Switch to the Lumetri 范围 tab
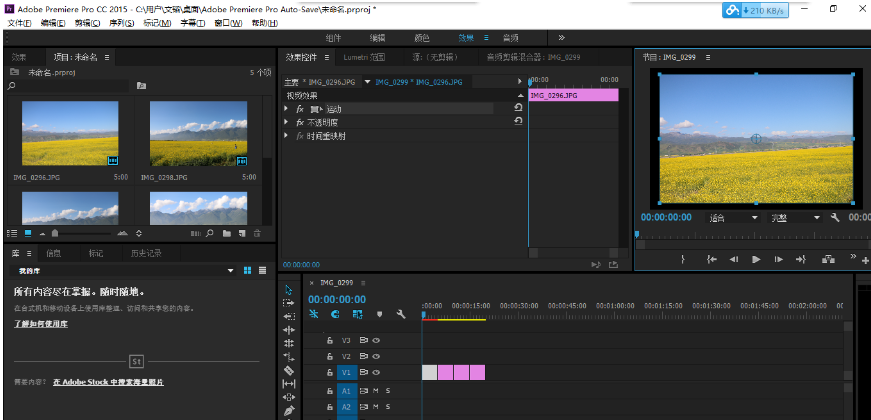This screenshot has width=871, height=420. [364, 57]
